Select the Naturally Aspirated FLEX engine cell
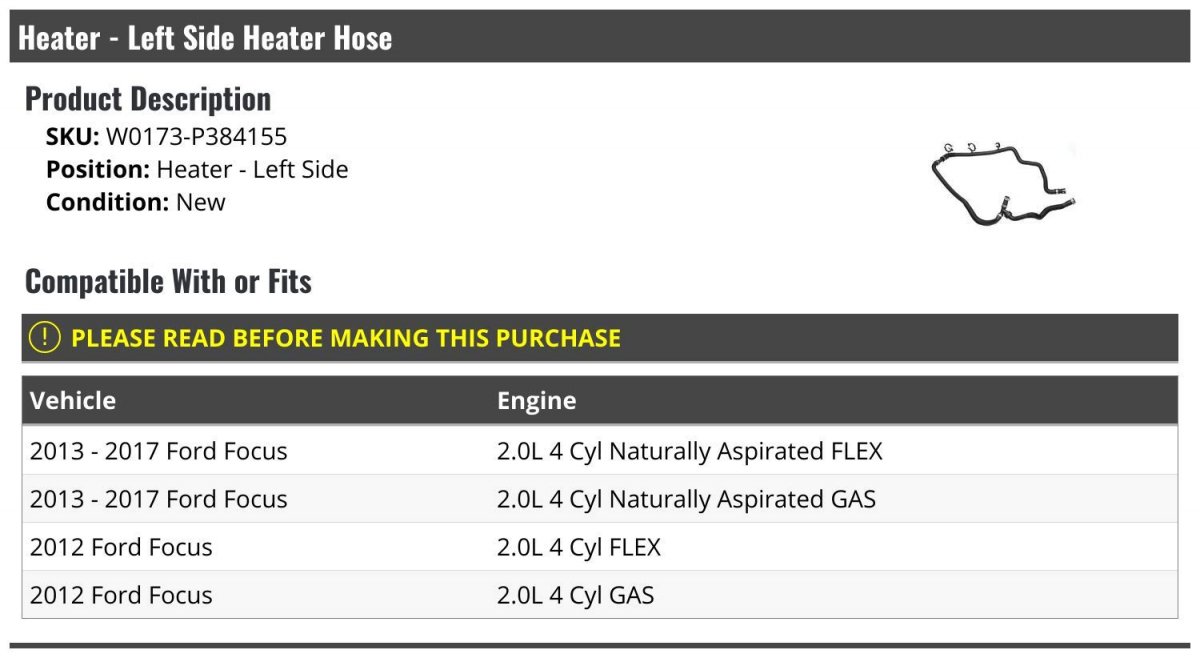This screenshot has width=1200, height=658. (x=689, y=451)
